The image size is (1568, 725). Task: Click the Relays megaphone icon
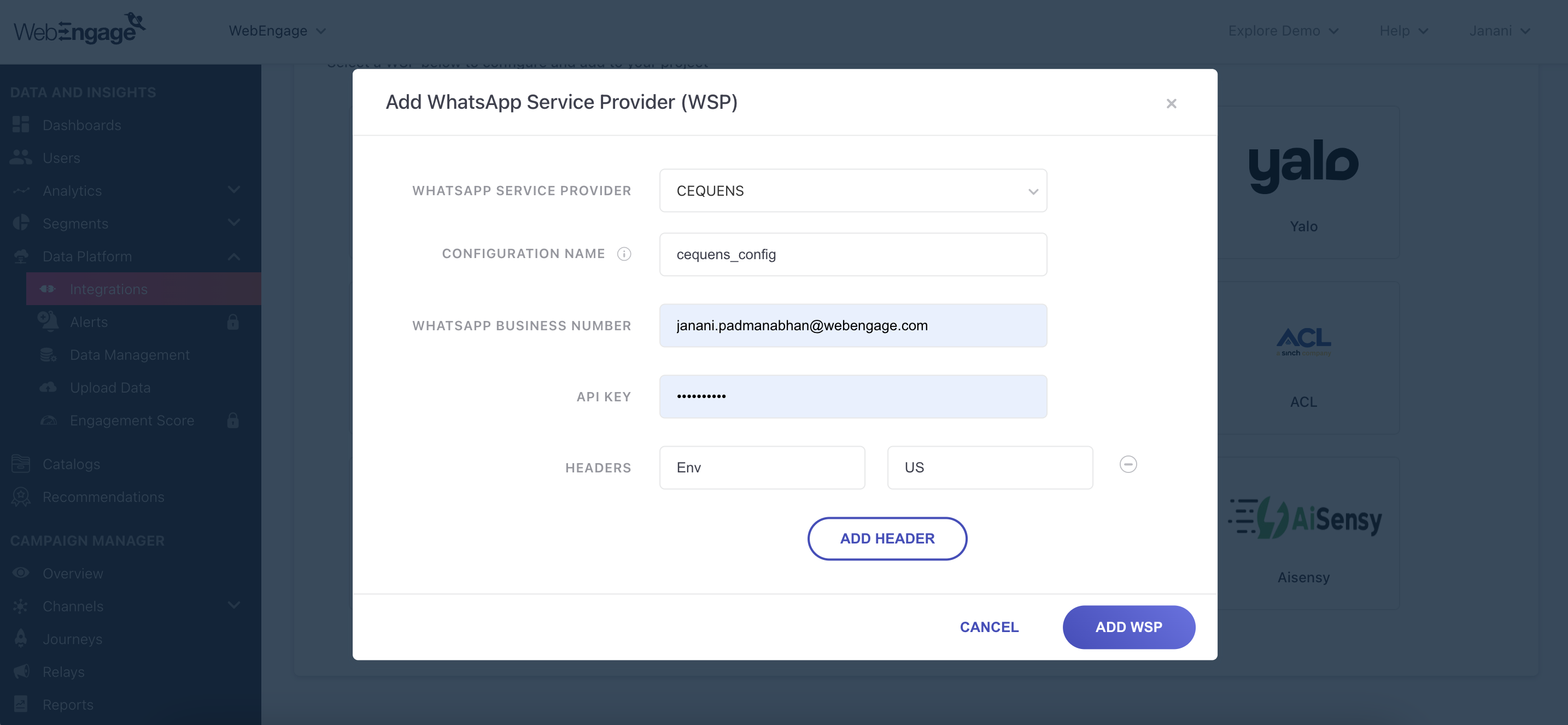(x=21, y=671)
